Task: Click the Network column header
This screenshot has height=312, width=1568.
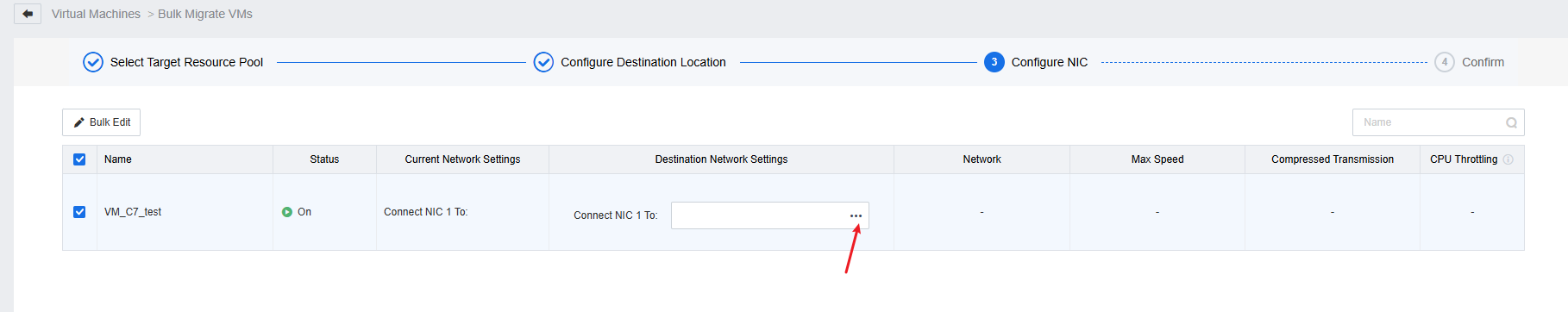Action: pos(982,159)
